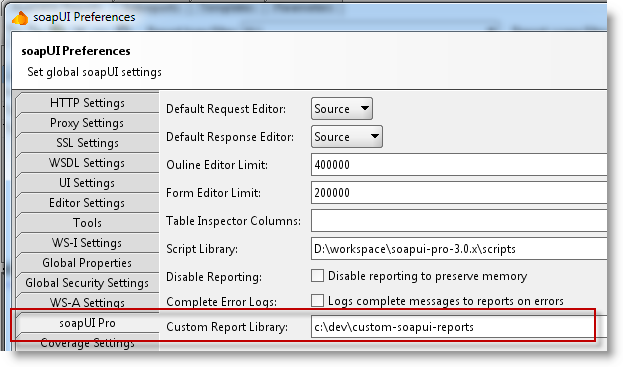Image resolution: width=623 pixels, height=367 pixels.
Task: Click the 'Disable Reporting:' label
Action: (214, 277)
